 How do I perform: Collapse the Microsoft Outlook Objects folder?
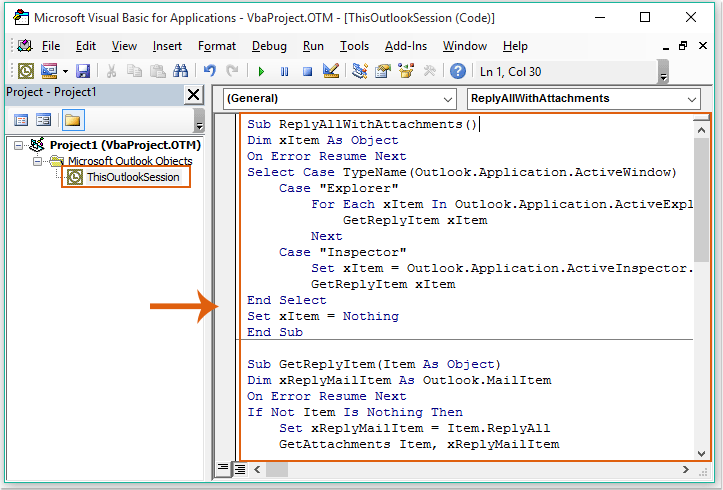coord(38,161)
